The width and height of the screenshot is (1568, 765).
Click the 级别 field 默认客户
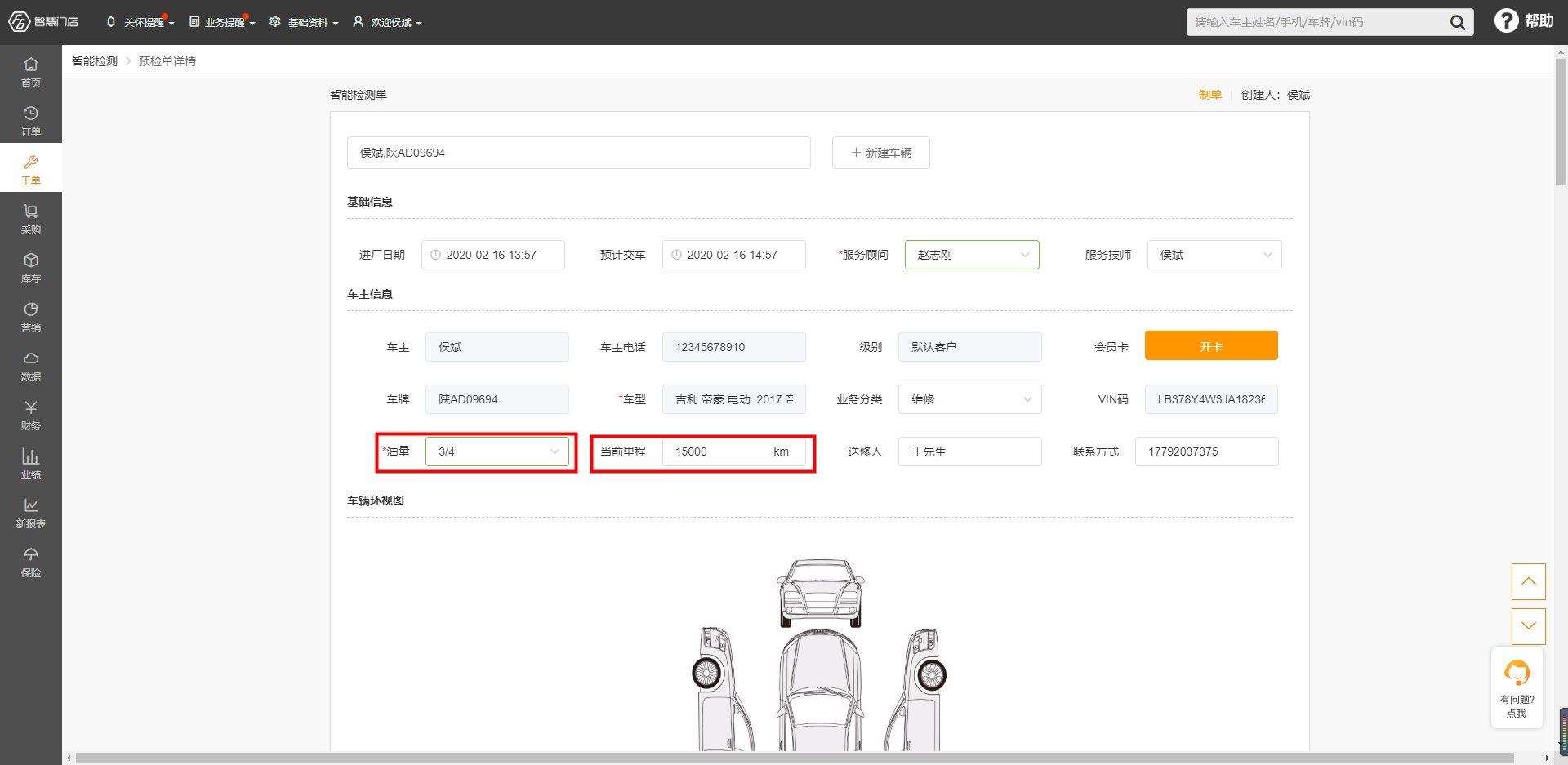970,347
